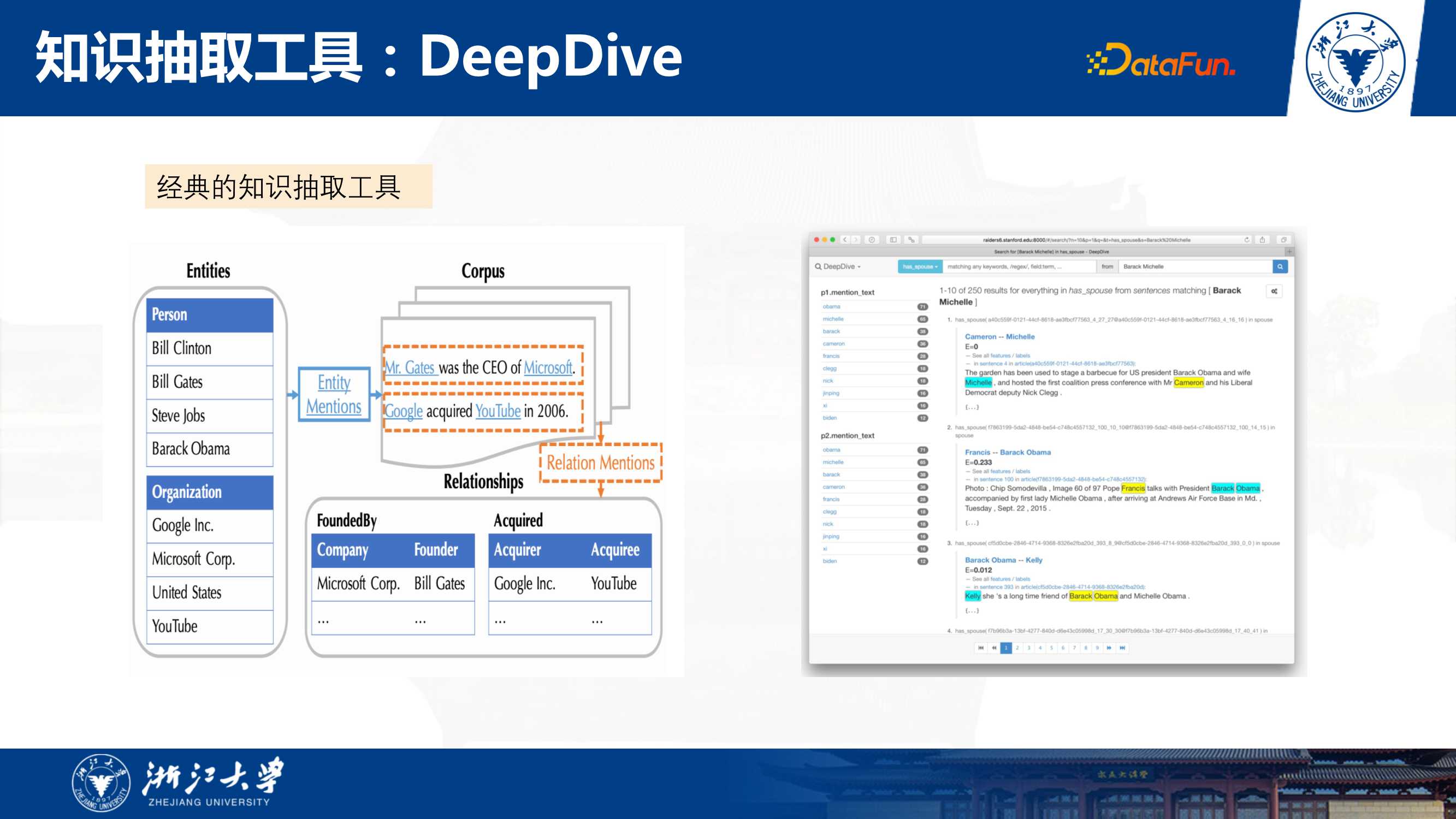Image resolution: width=1456 pixels, height=819 pixels.
Task: Select results page 5
Action: pyautogui.click(x=1051, y=648)
